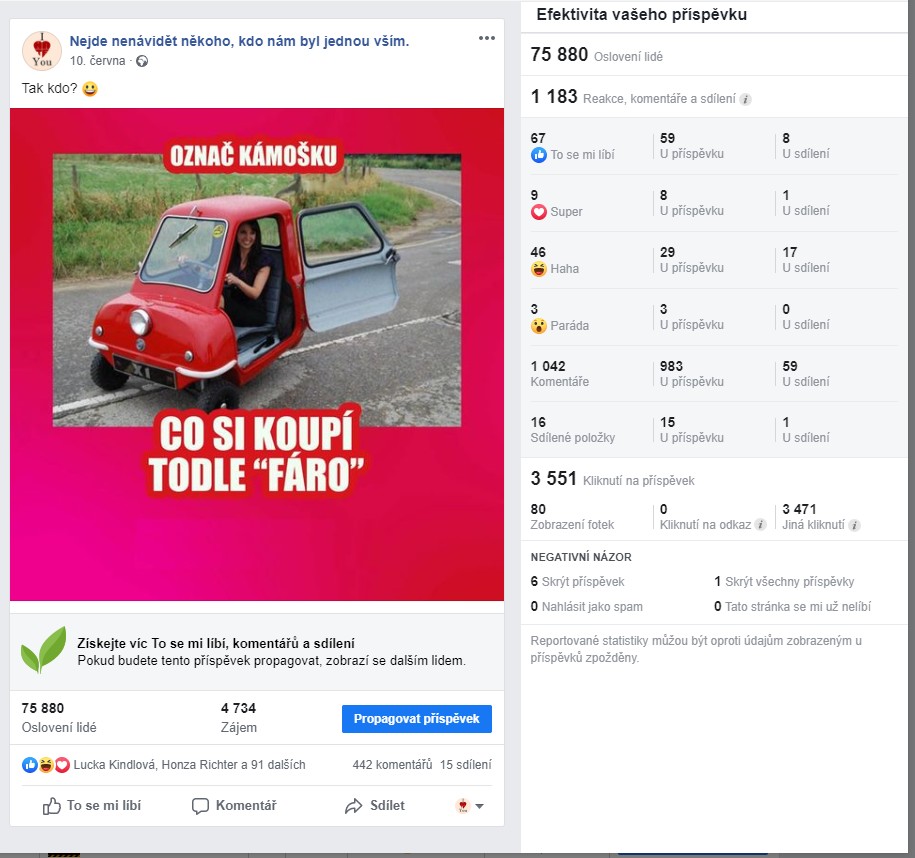Viewport: 915px width, 858px height.
Task: Click the page profile avatar with heart
Action: coord(41,51)
